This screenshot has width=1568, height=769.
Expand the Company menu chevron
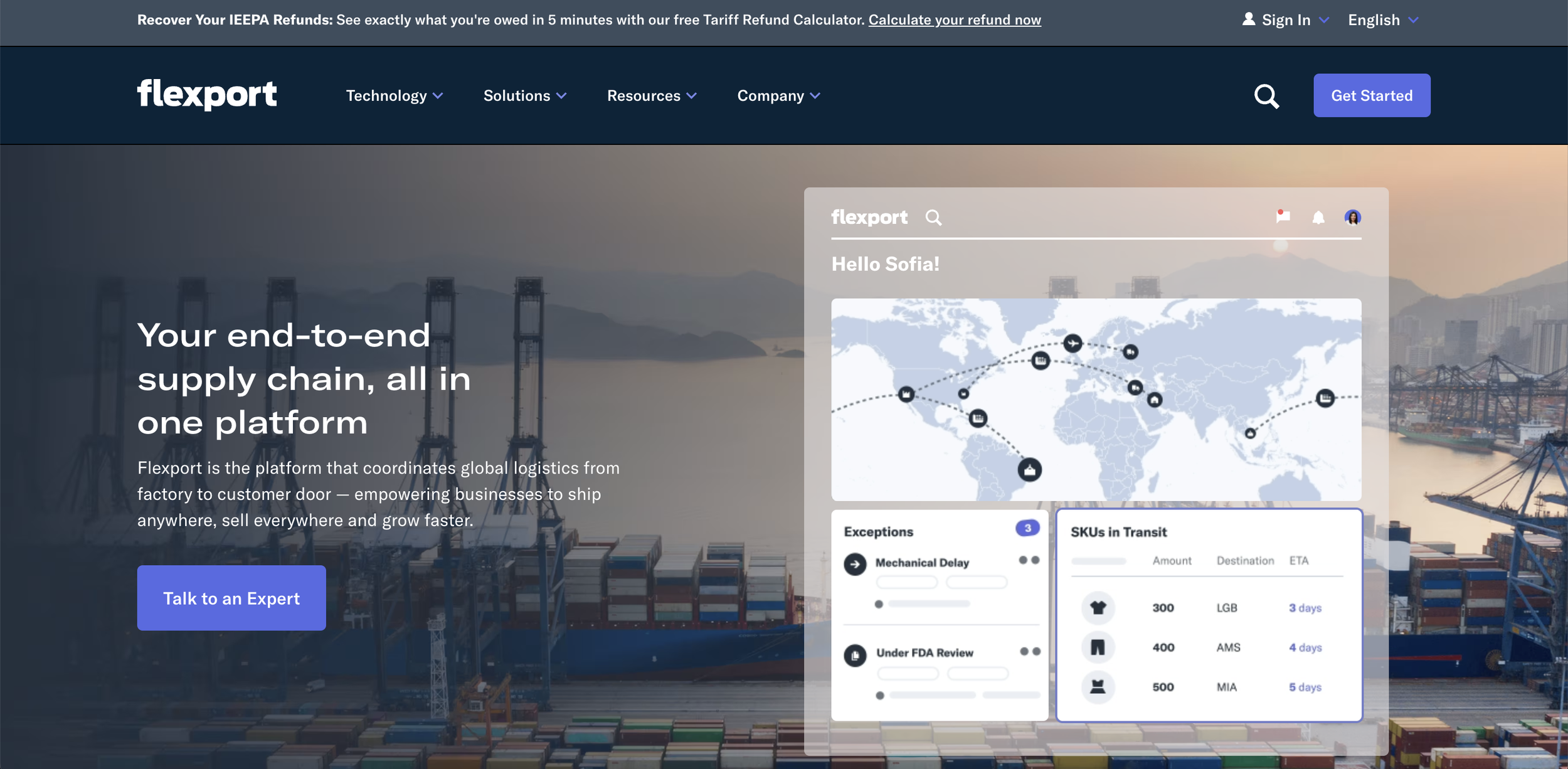[815, 96]
